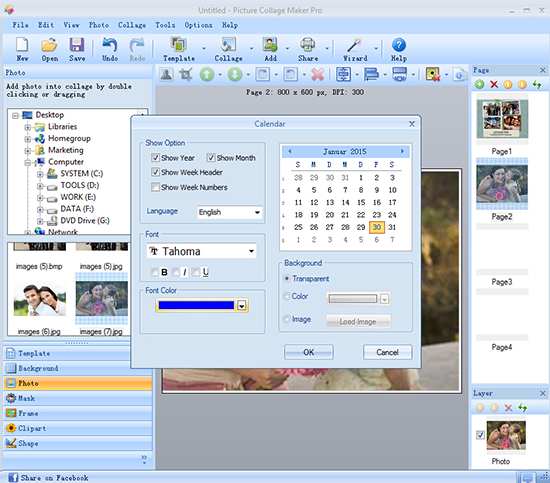Viewport: 550px width, 483px height.
Task: Undo the last action
Action: (110, 45)
